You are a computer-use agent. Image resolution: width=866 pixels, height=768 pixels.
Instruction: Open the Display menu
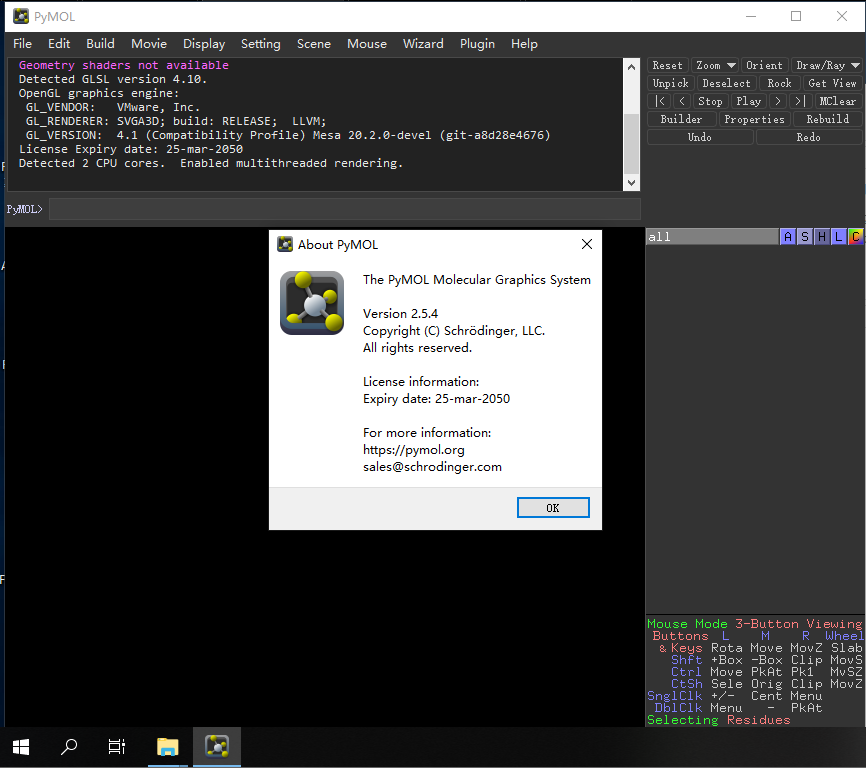click(x=204, y=44)
